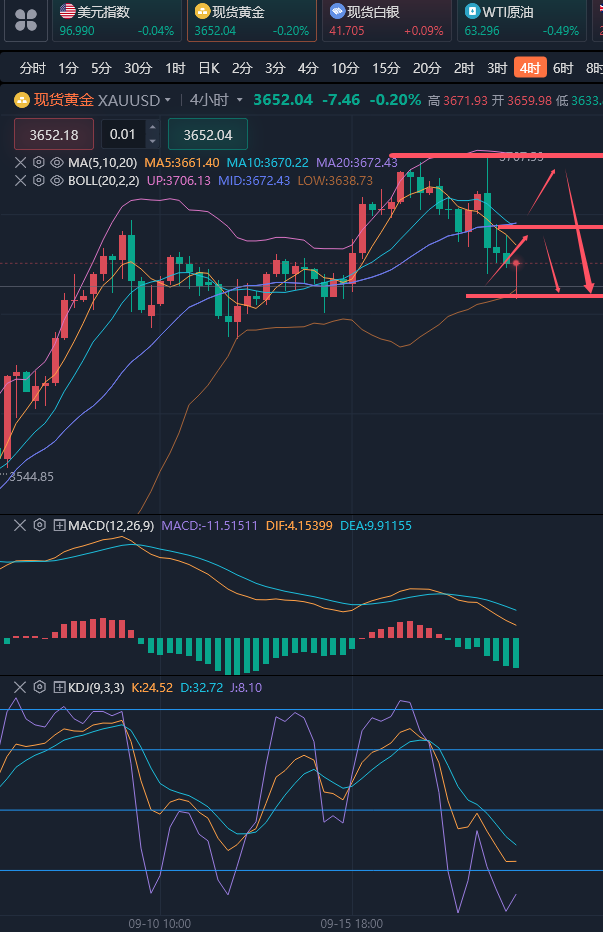Open the four-leaf grid menu icon
The width and height of the screenshot is (603, 932).
click(26, 20)
